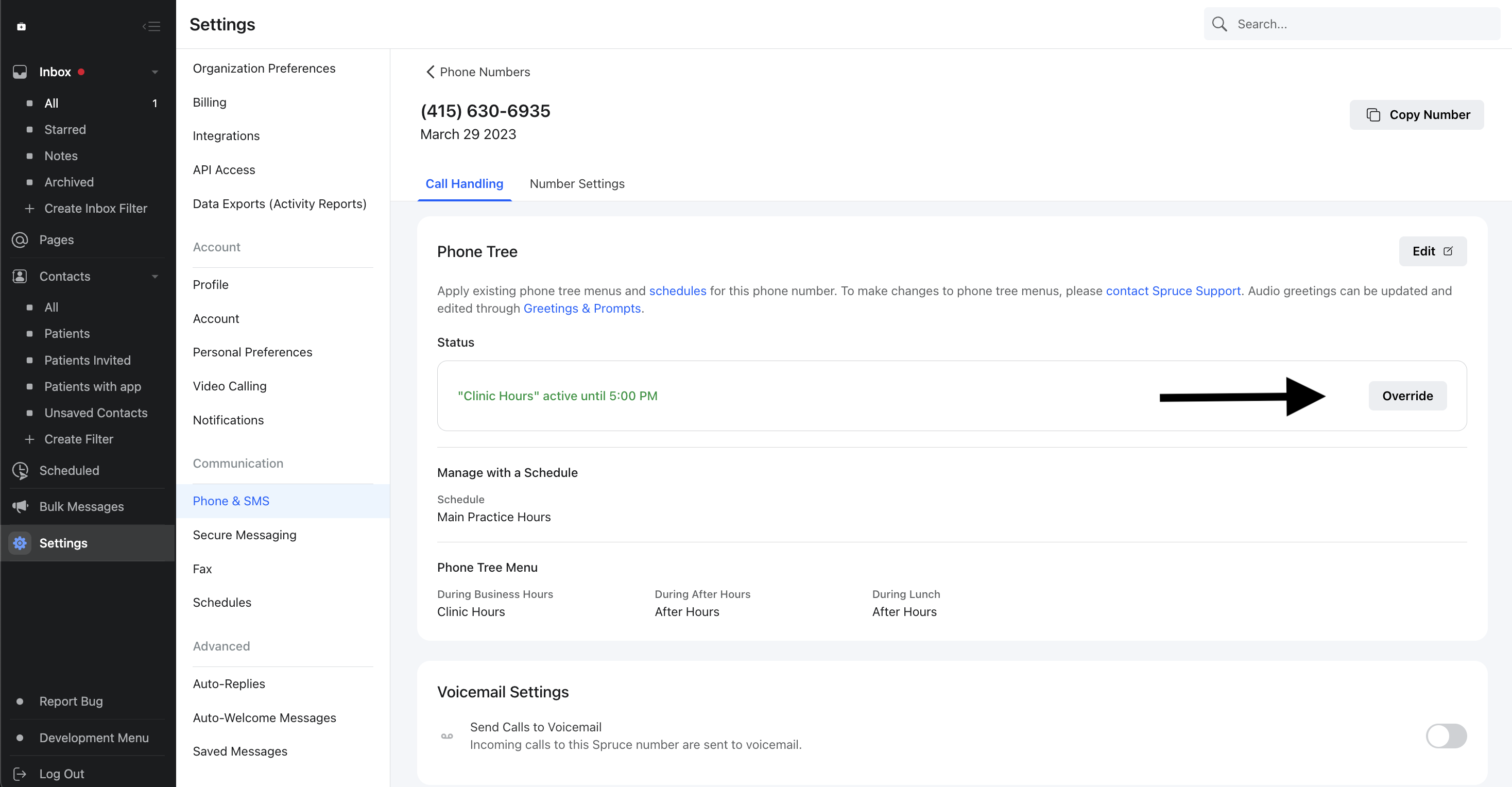
Task: Add a filter with the Create Inbox Filter plus
Action: [x=29, y=209]
